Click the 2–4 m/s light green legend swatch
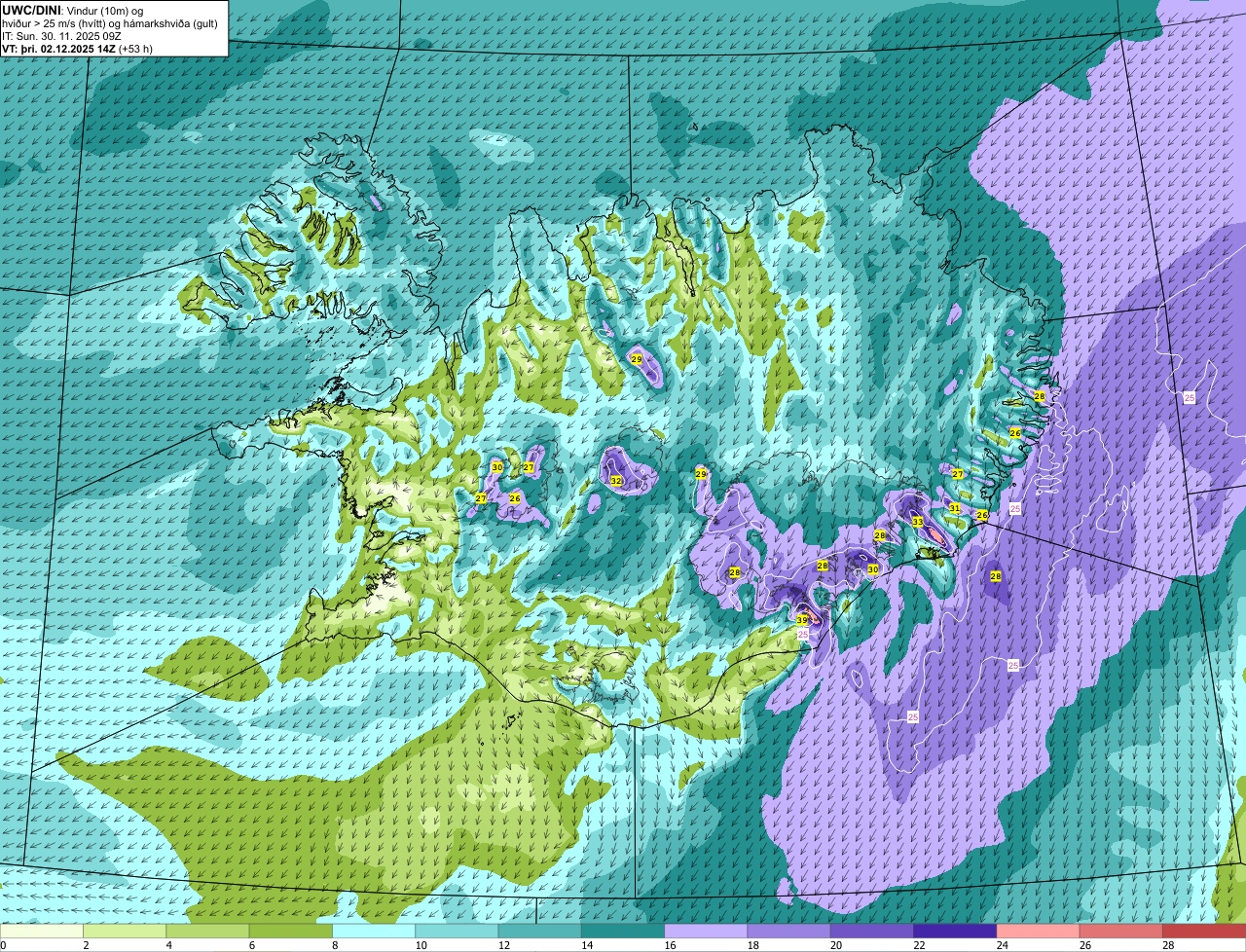 click(125, 931)
